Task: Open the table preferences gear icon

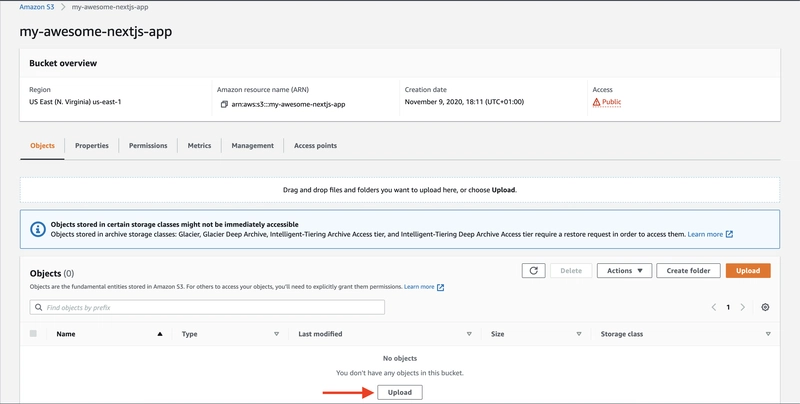Action: (x=765, y=307)
